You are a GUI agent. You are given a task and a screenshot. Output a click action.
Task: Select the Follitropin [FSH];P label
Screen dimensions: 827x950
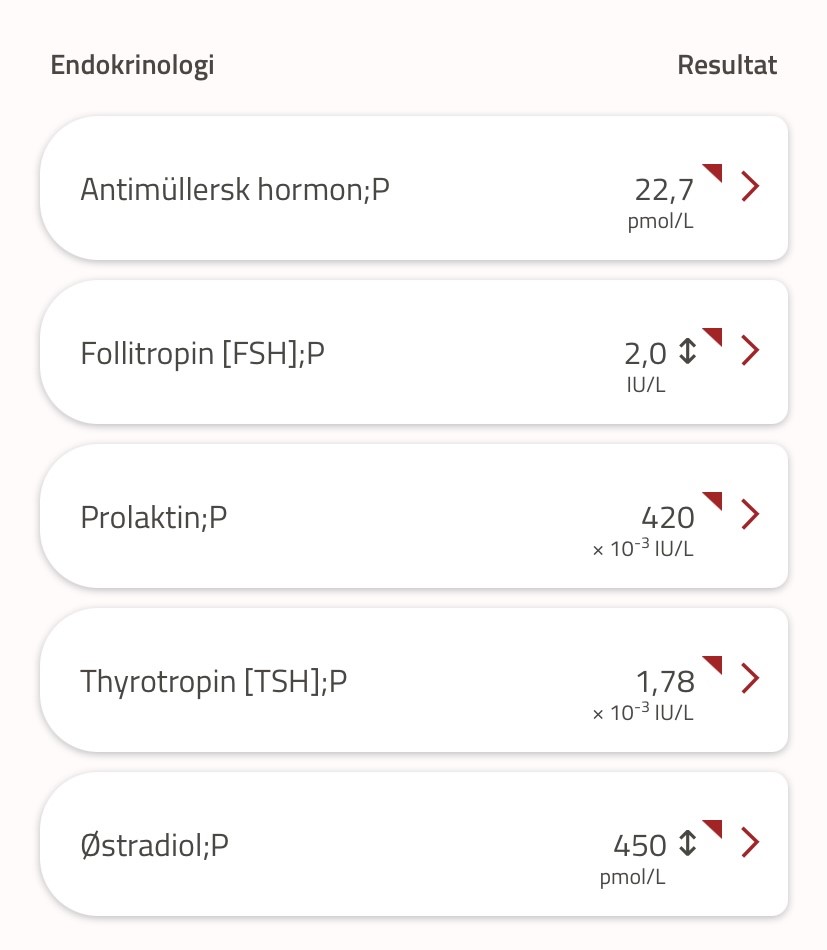click(203, 353)
